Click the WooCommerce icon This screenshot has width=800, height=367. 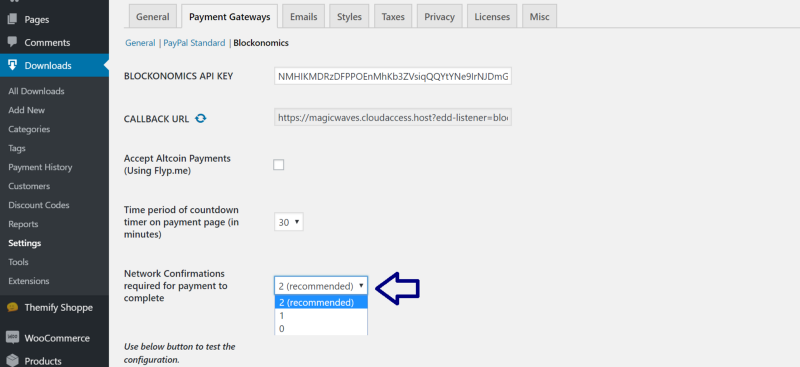click(x=12, y=337)
